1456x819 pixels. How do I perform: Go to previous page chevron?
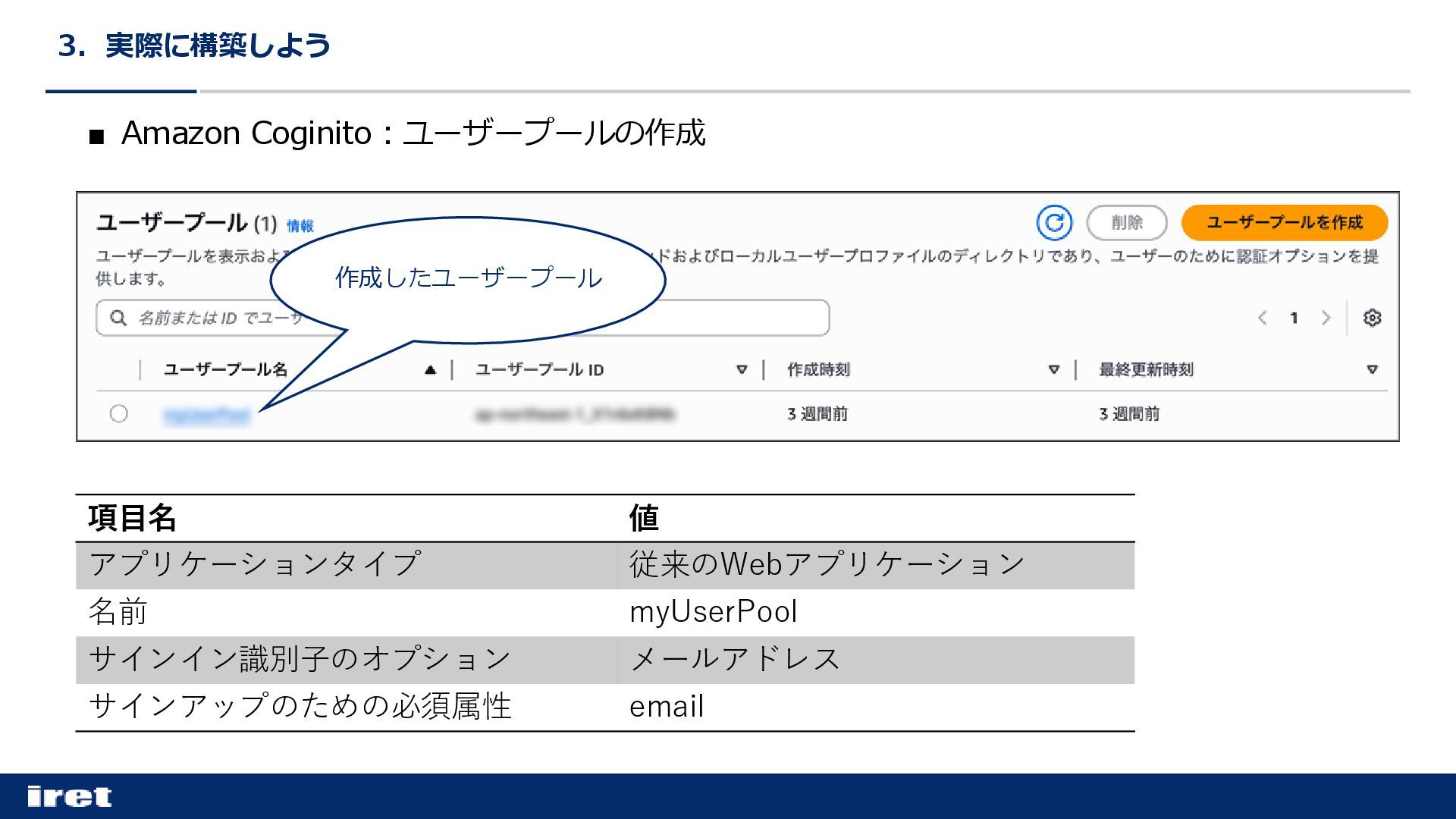pos(1263,318)
